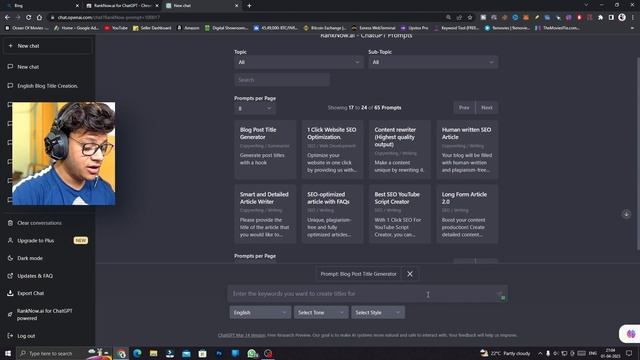This screenshot has width=640, height=360.
Task: Select Smart and Detailed Article Writer card
Action: [265, 214]
